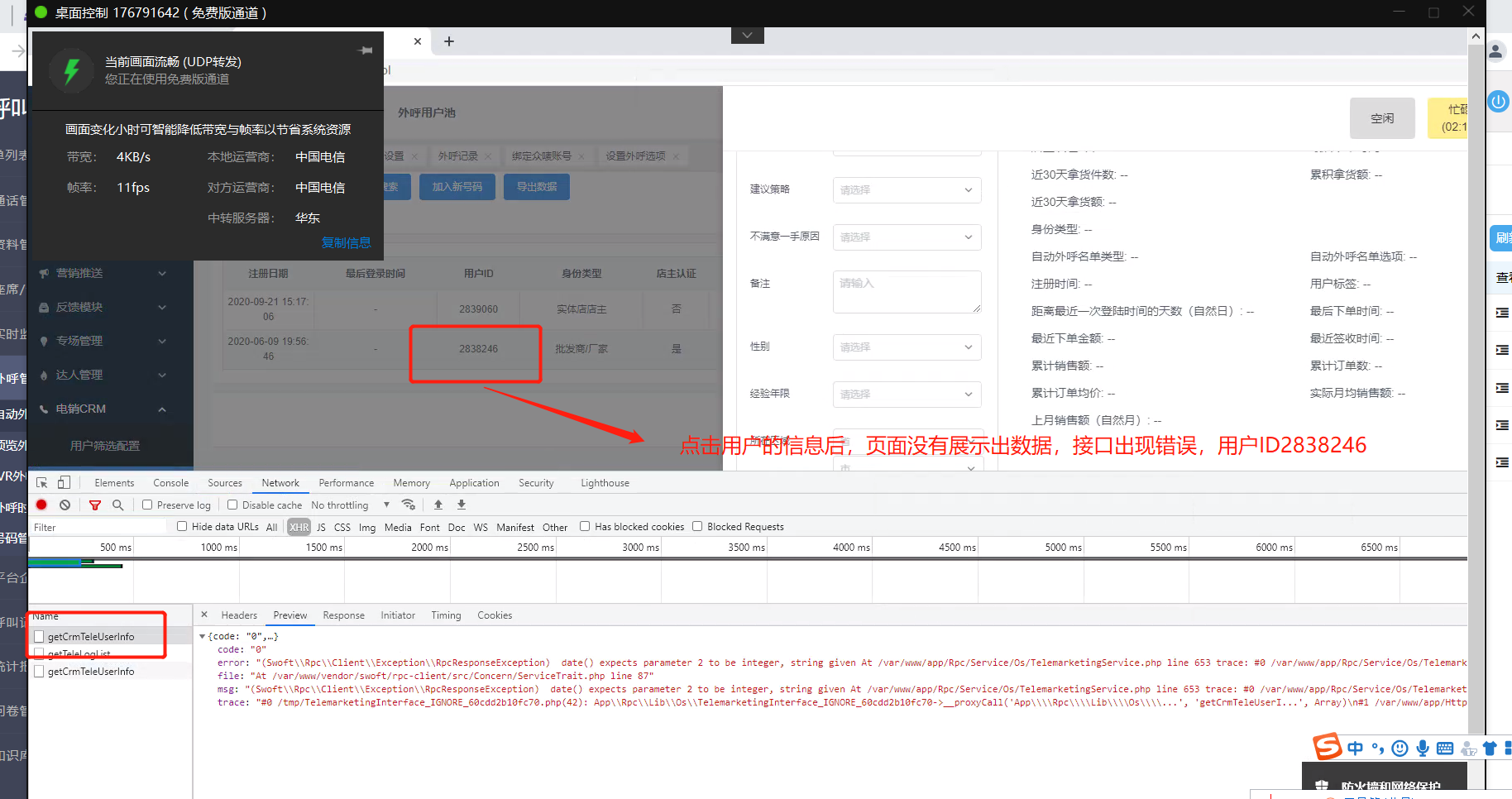Image resolution: width=1512 pixels, height=799 pixels.
Task: Open the No throttling dropdown
Action: pos(350,505)
